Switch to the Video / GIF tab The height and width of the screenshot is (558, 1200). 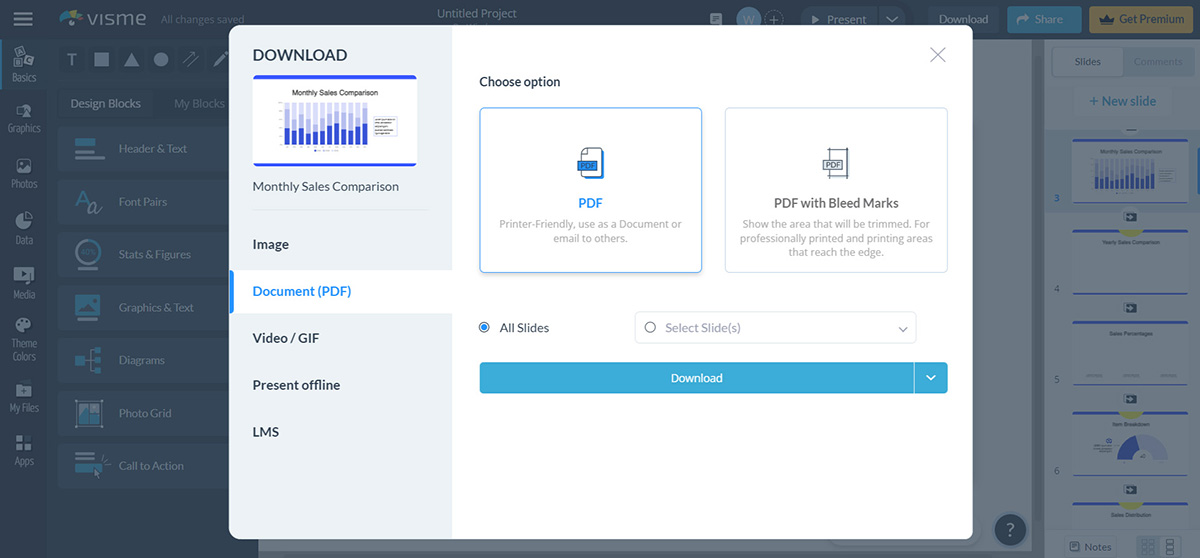point(286,338)
